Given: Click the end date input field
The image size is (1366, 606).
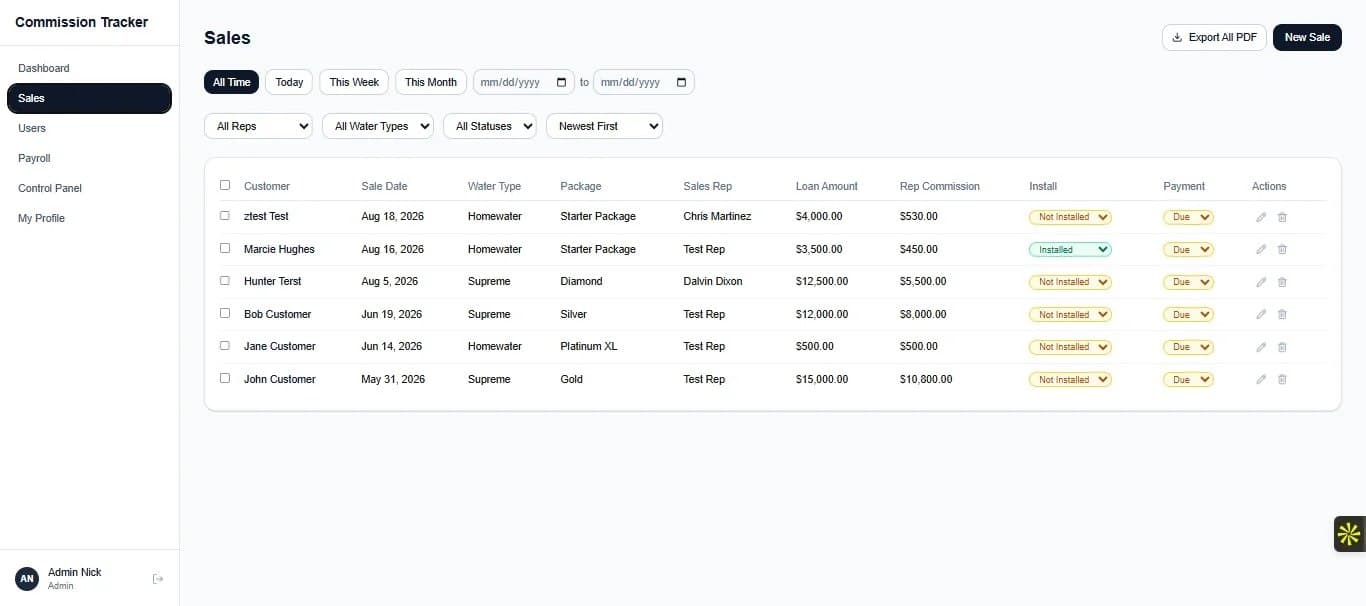Looking at the screenshot, I should (644, 82).
